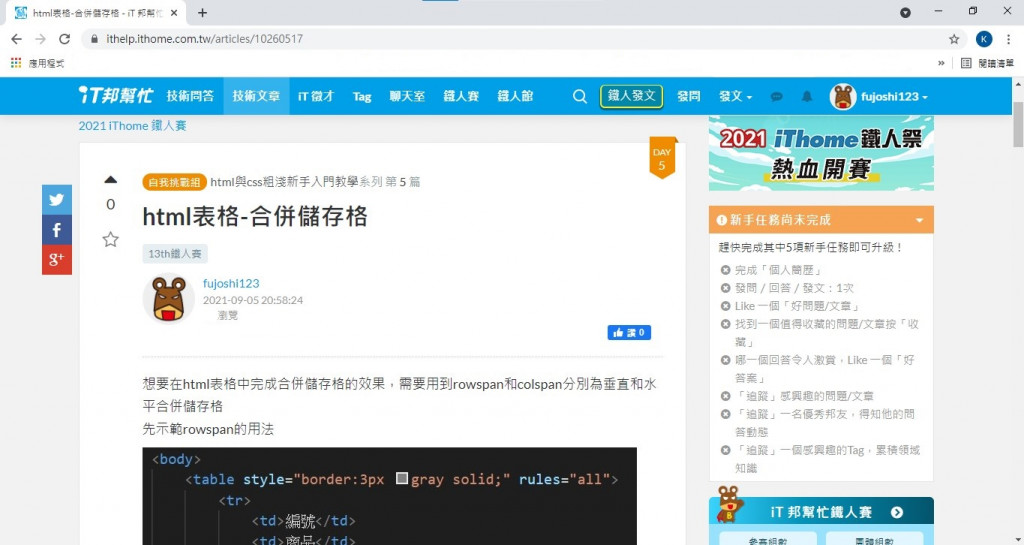Share the article on Facebook

[x=57, y=230]
